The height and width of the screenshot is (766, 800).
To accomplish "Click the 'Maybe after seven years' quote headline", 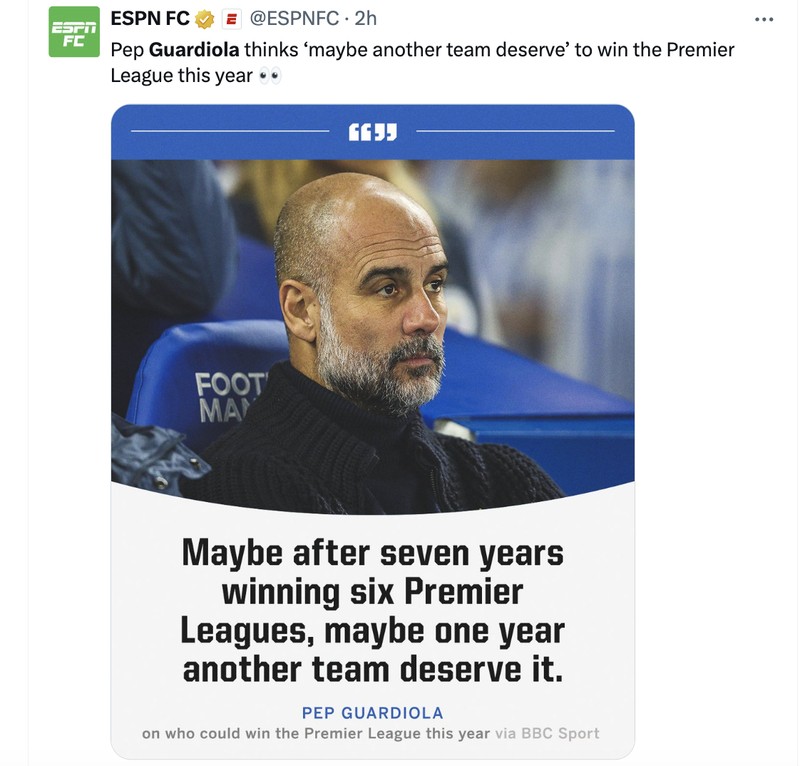I will (x=372, y=553).
